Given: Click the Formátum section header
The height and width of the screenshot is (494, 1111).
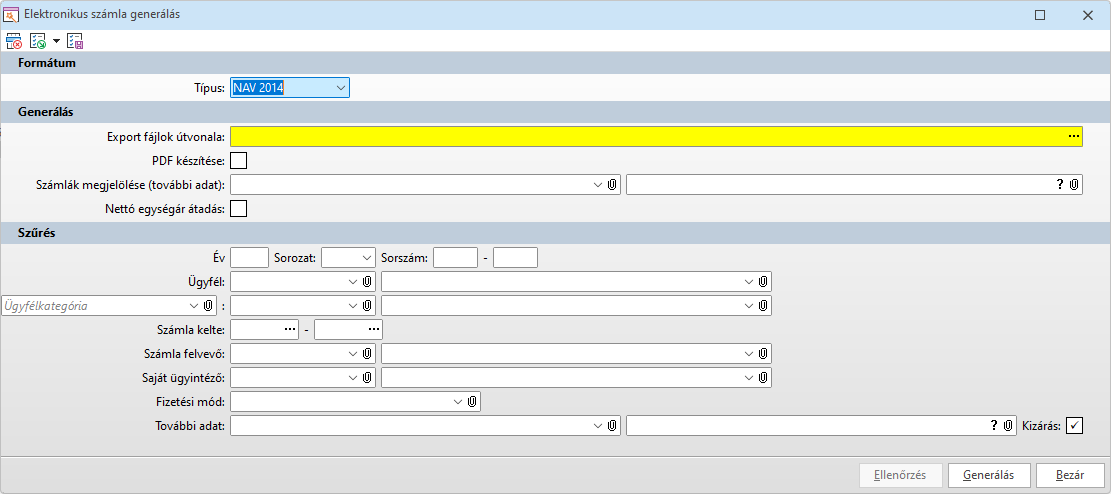Looking at the screenshot, I should tap(556, 63).
